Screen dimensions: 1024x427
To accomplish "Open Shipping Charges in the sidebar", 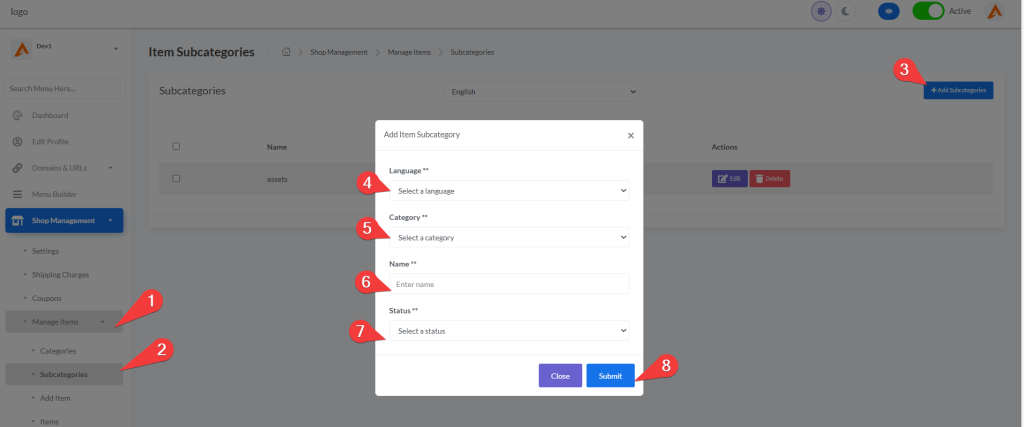I will 62,274.
